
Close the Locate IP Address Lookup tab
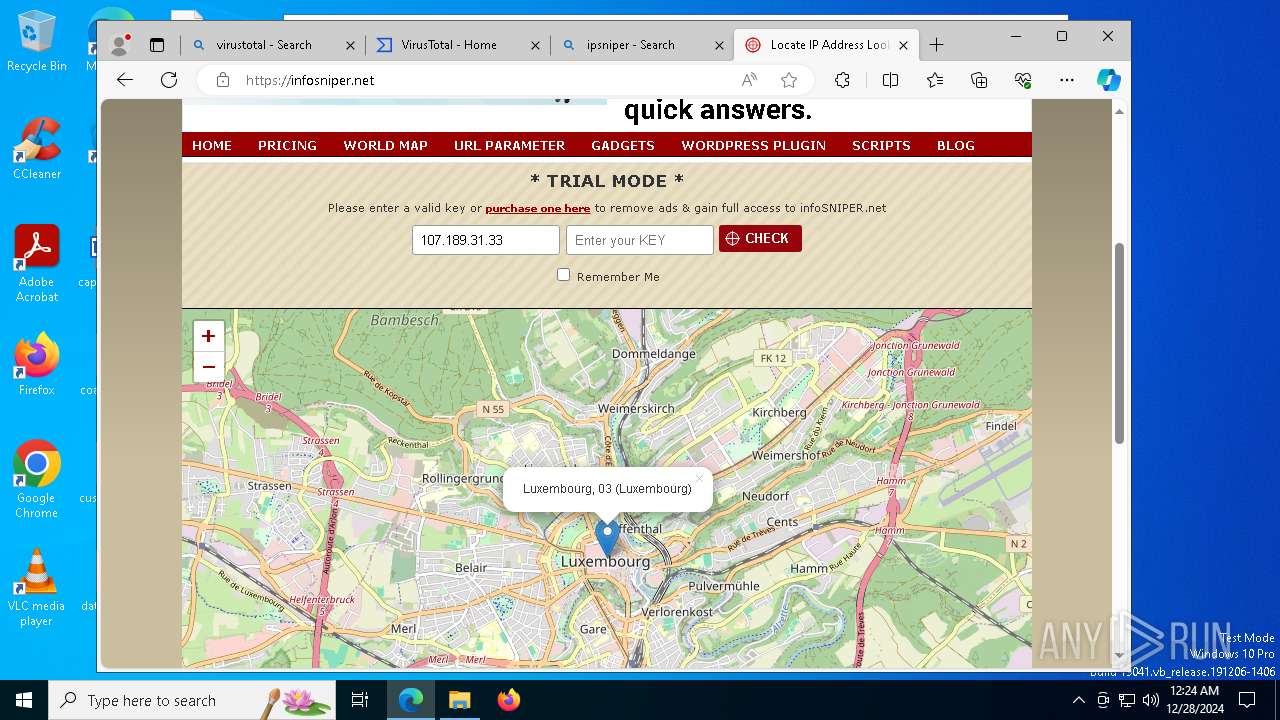coord(903,45)
